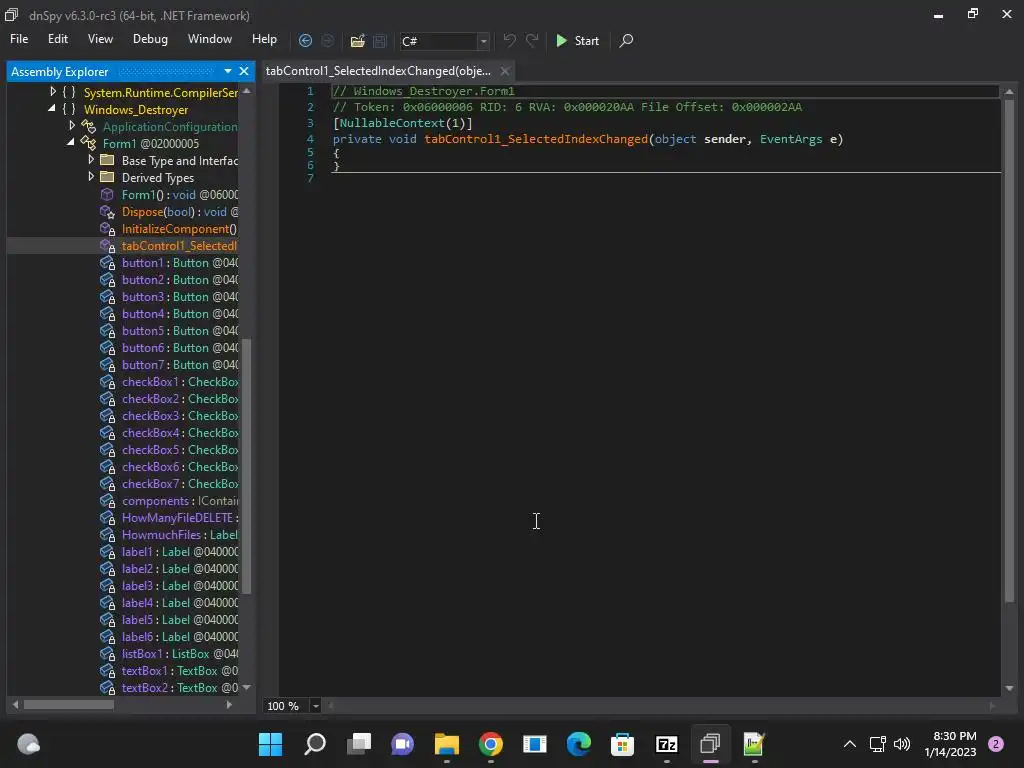Image resolution: width=1024 pixels, height=768 pixels.
Task: Click the Derived Types folder icon
Action: (x=108, y=177)
